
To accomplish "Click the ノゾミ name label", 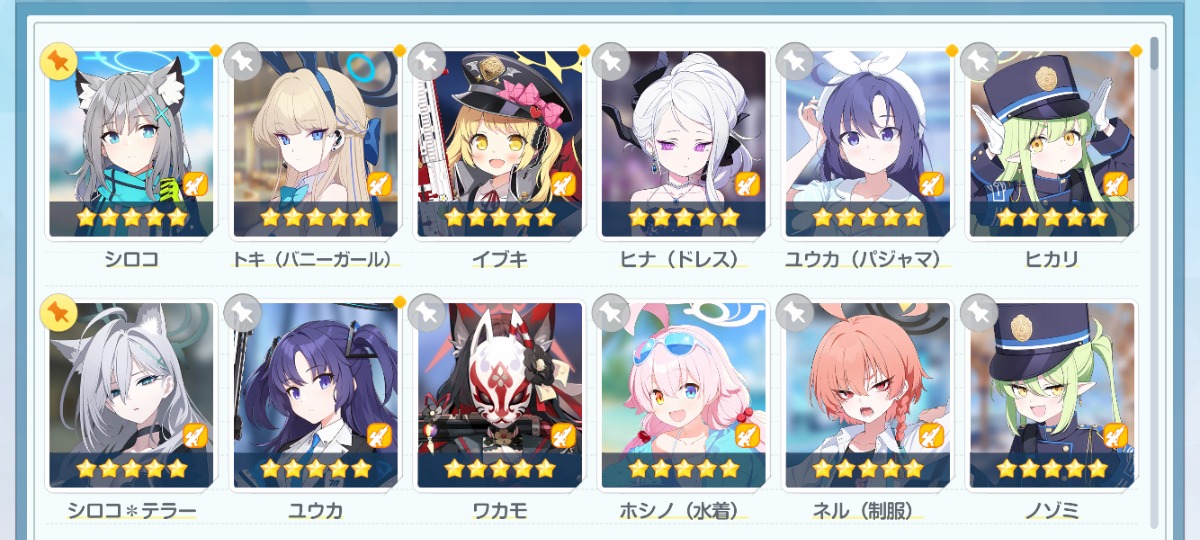I will (x=1051, y=511).
